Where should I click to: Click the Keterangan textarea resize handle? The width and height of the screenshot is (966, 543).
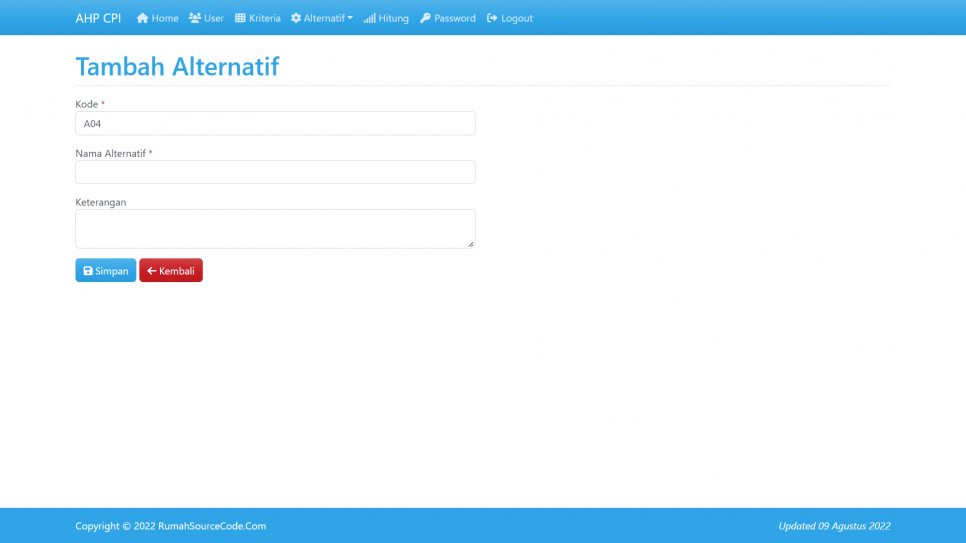coord(471,244)
